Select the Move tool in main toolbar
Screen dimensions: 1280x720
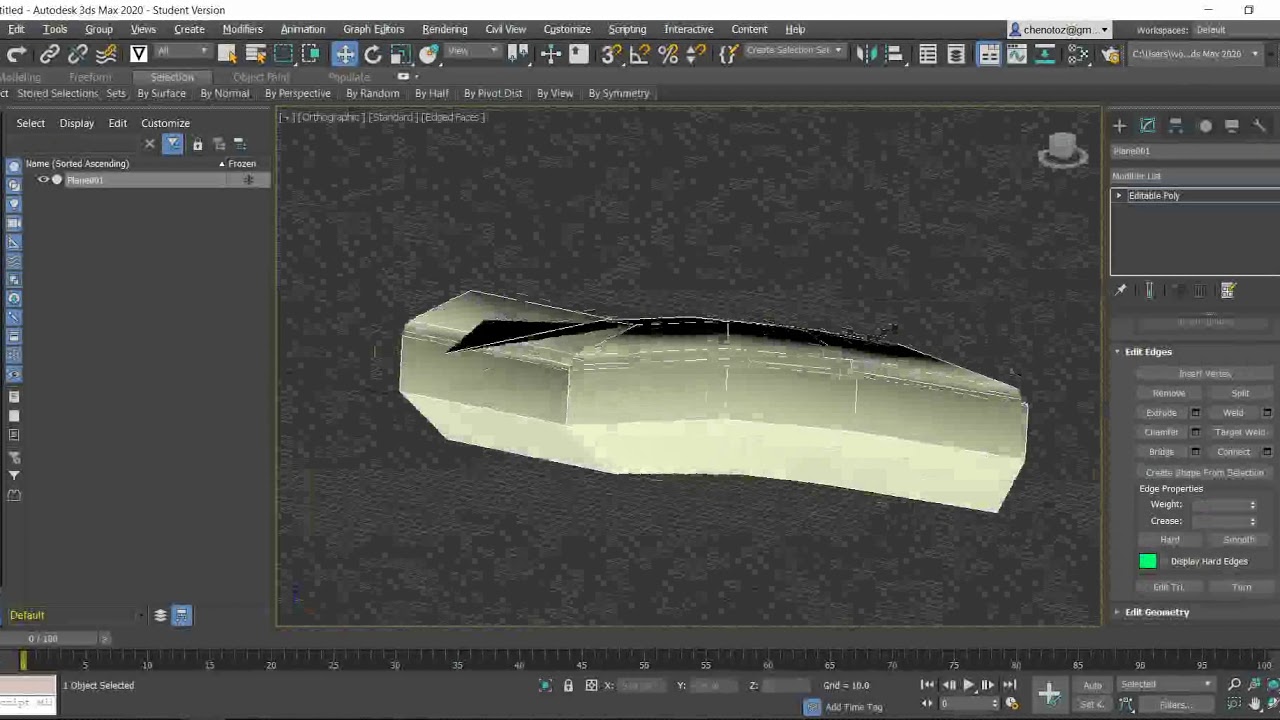click(344, 54)
